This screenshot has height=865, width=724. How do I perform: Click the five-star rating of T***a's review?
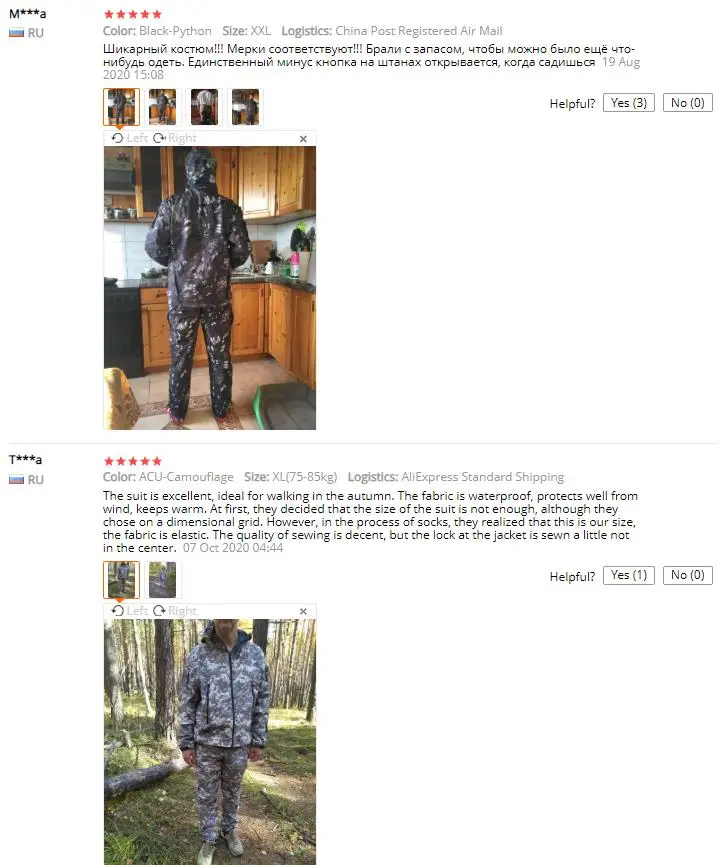[x=133, y=461]
